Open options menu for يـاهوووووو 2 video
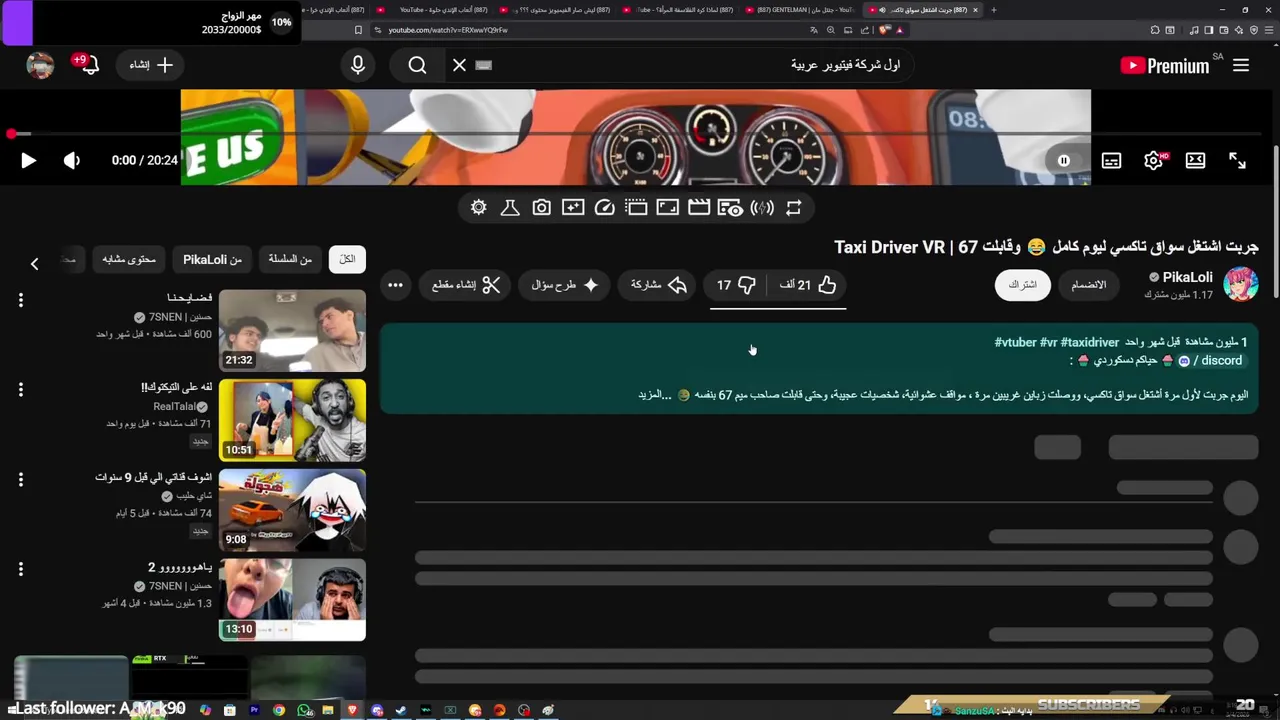Image resolution: width=1280 pixels, height=720 pixels. (20, 569)
